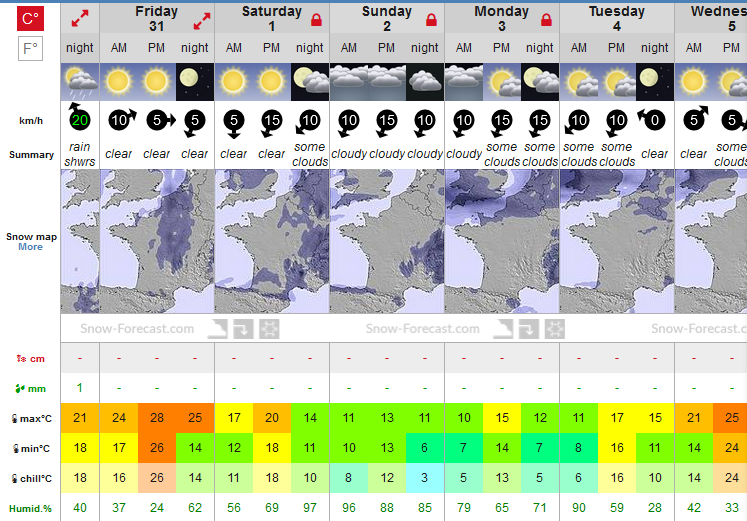Click the sunny icon for Wednesday AM
This screenshot has width=747, height=521.
click(694, 82)
